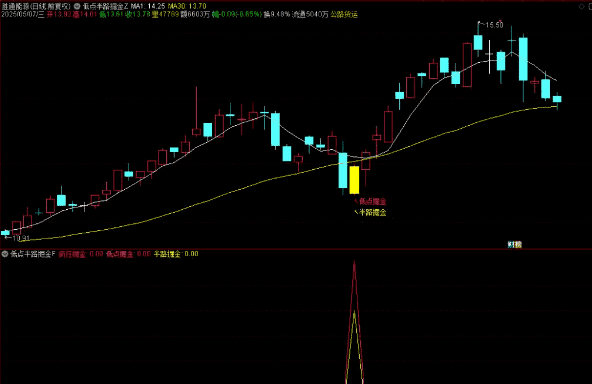The height and width of the screenshot is (384, 592).
Task: Click the 10.91 low price marker
Action: click(x=17, y=238)
